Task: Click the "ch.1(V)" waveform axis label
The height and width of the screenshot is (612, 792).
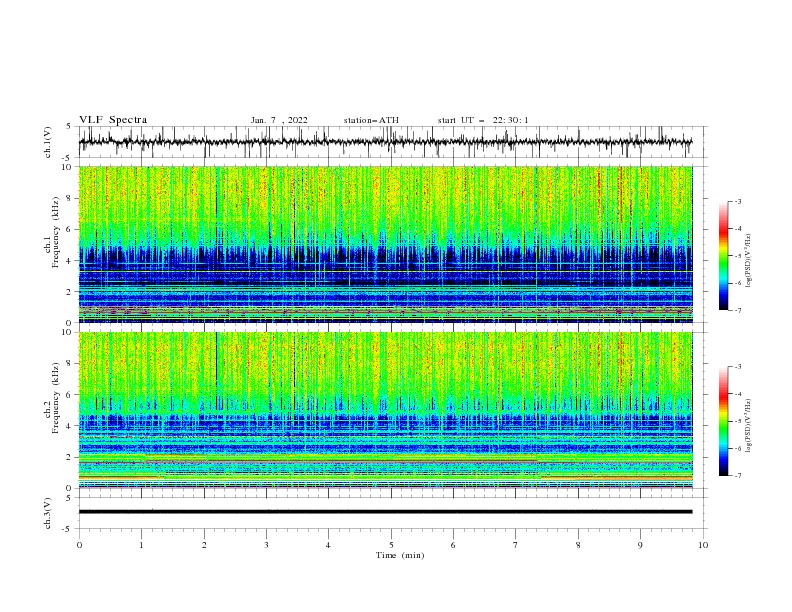Action: pos(48,142)
